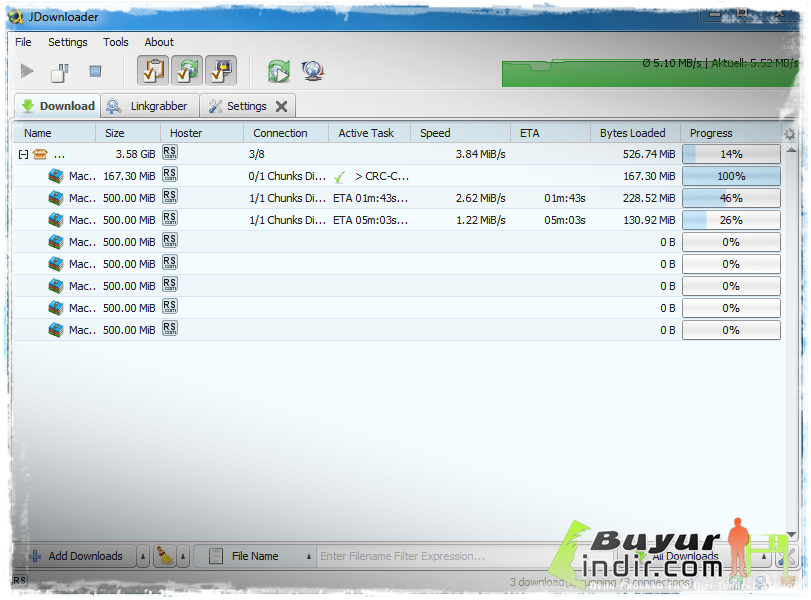Open the Tools menu

pos(115,42)
